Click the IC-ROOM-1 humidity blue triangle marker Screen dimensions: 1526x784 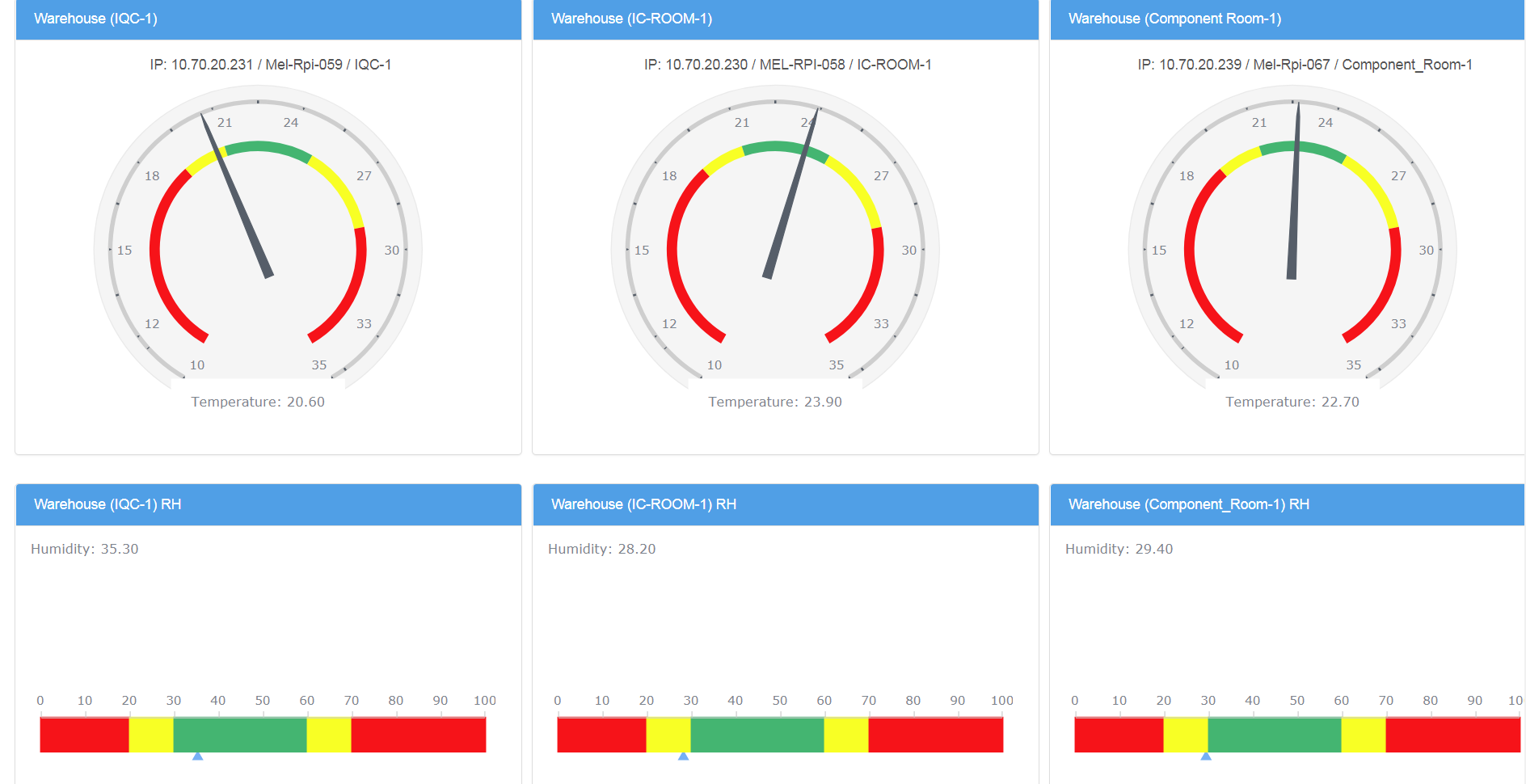pos(683,756)
